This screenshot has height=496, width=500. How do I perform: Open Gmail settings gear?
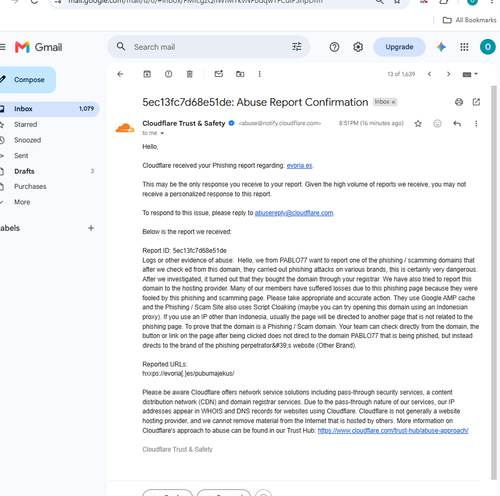tap(358, 47)
